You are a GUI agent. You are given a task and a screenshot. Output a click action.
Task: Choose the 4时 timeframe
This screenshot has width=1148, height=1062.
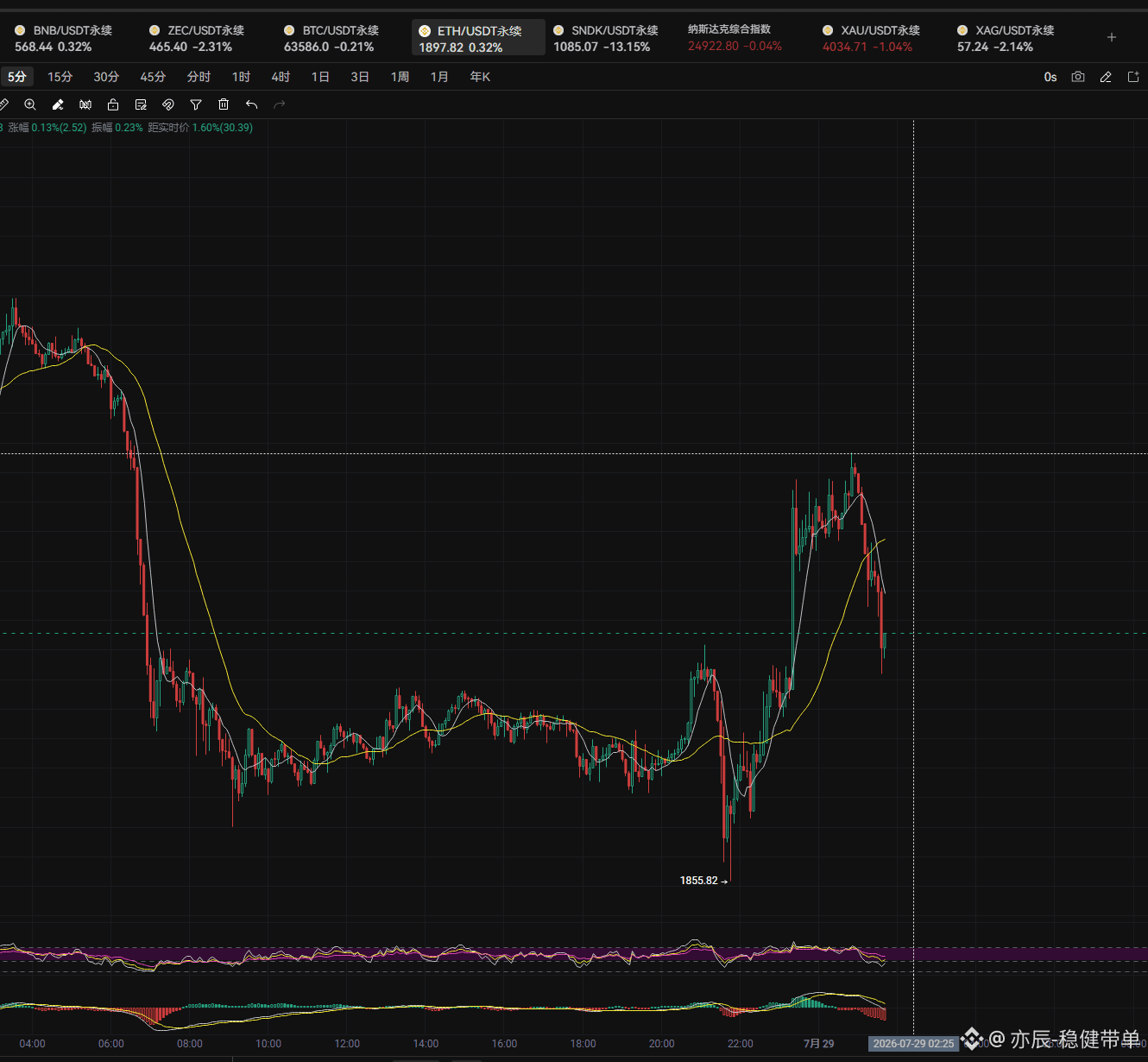[281, 77]
